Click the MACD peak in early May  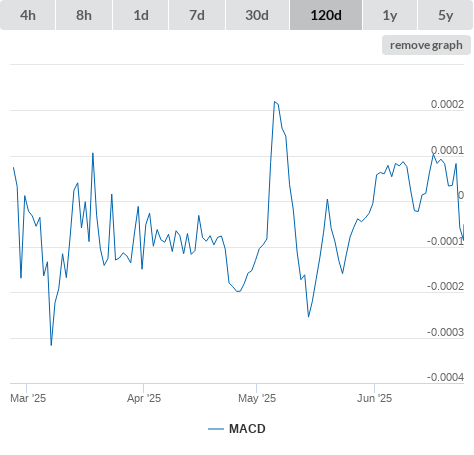[x=275, y=102]
